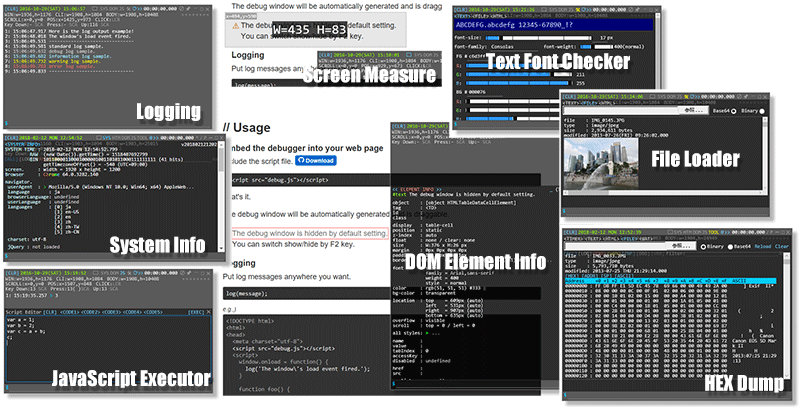Click CLR in the HEX Dump window header
Viewport: 800px width, 409px height.
pyautogui.click(x=570, y=232)
